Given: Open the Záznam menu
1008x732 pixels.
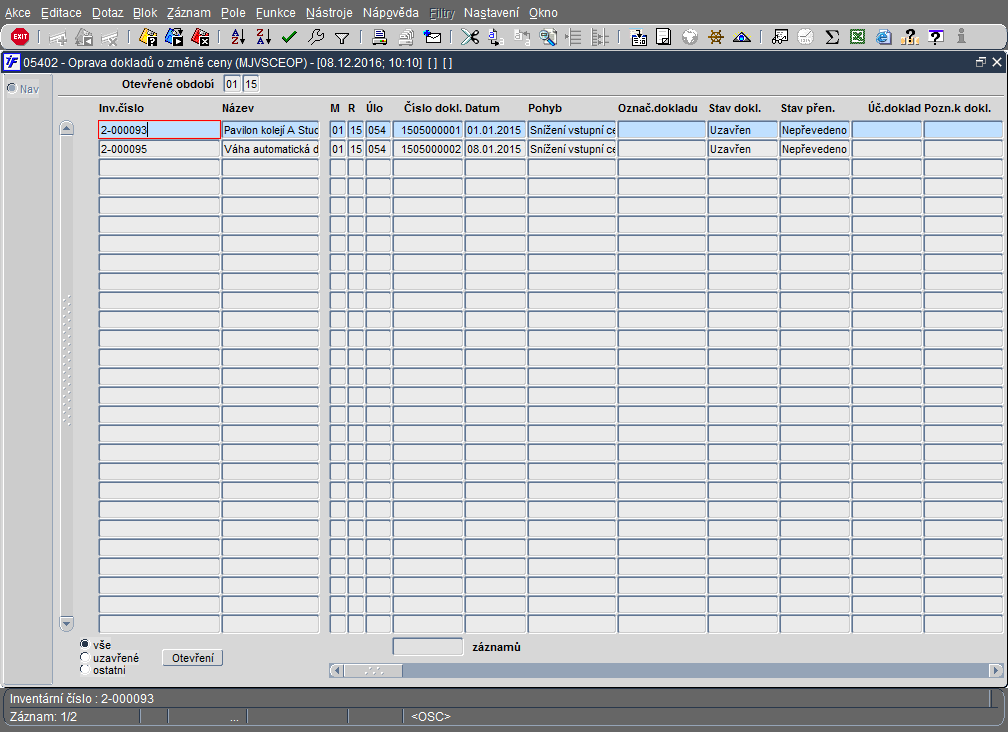Looking at the screenshot, I should pyautogui.click(x=188, y=13).
